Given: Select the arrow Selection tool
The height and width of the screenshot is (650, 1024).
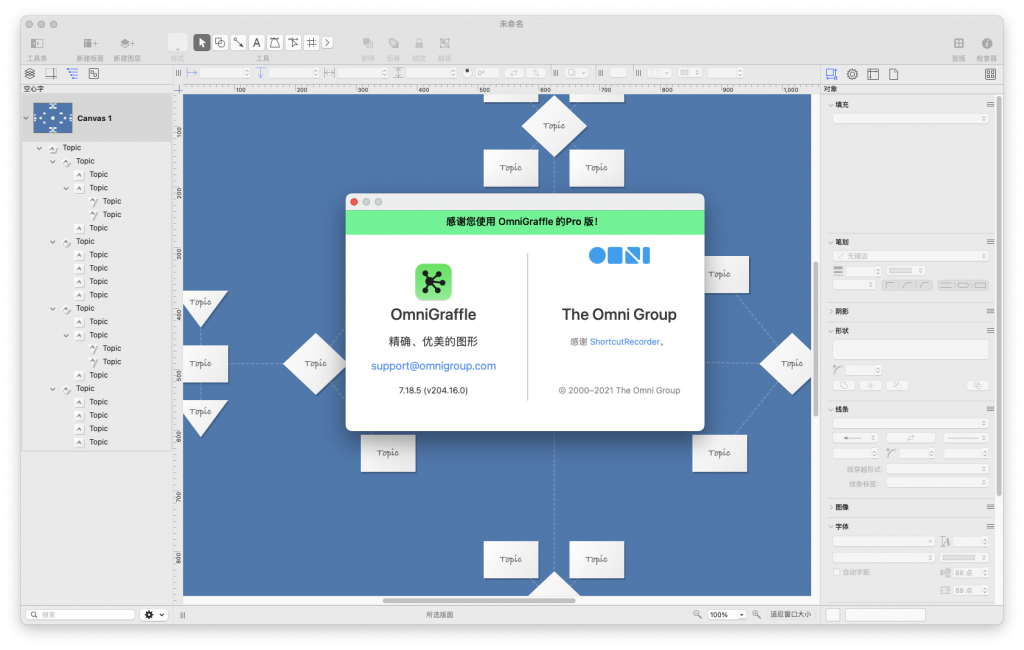Looking at the screenshot, I should pos(202,42).
